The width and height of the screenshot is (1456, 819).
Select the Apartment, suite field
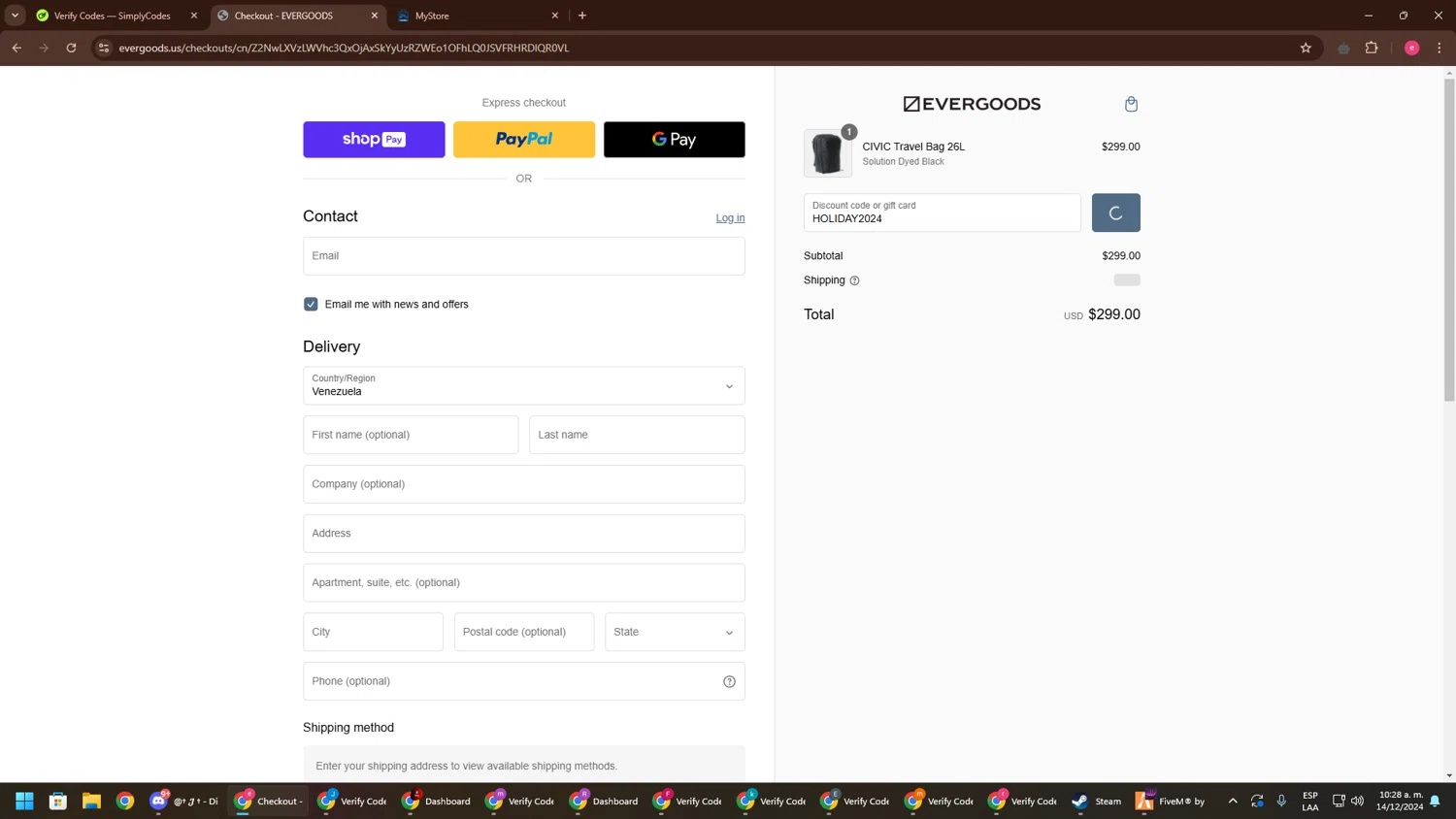[524, 582]
